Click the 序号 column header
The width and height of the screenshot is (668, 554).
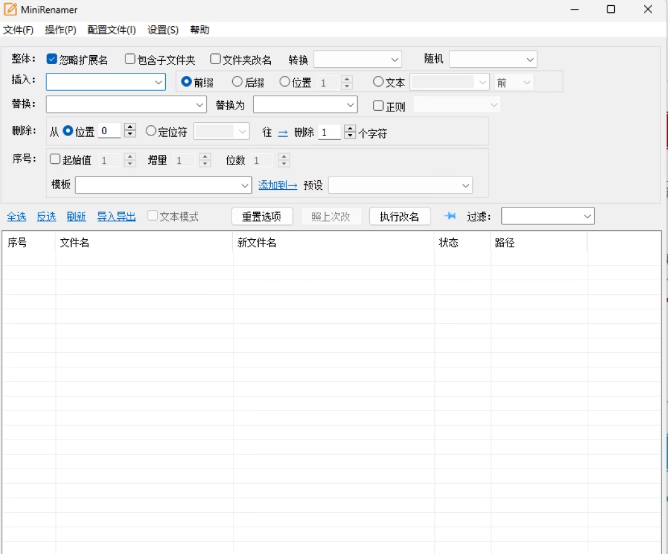[29, 242]
